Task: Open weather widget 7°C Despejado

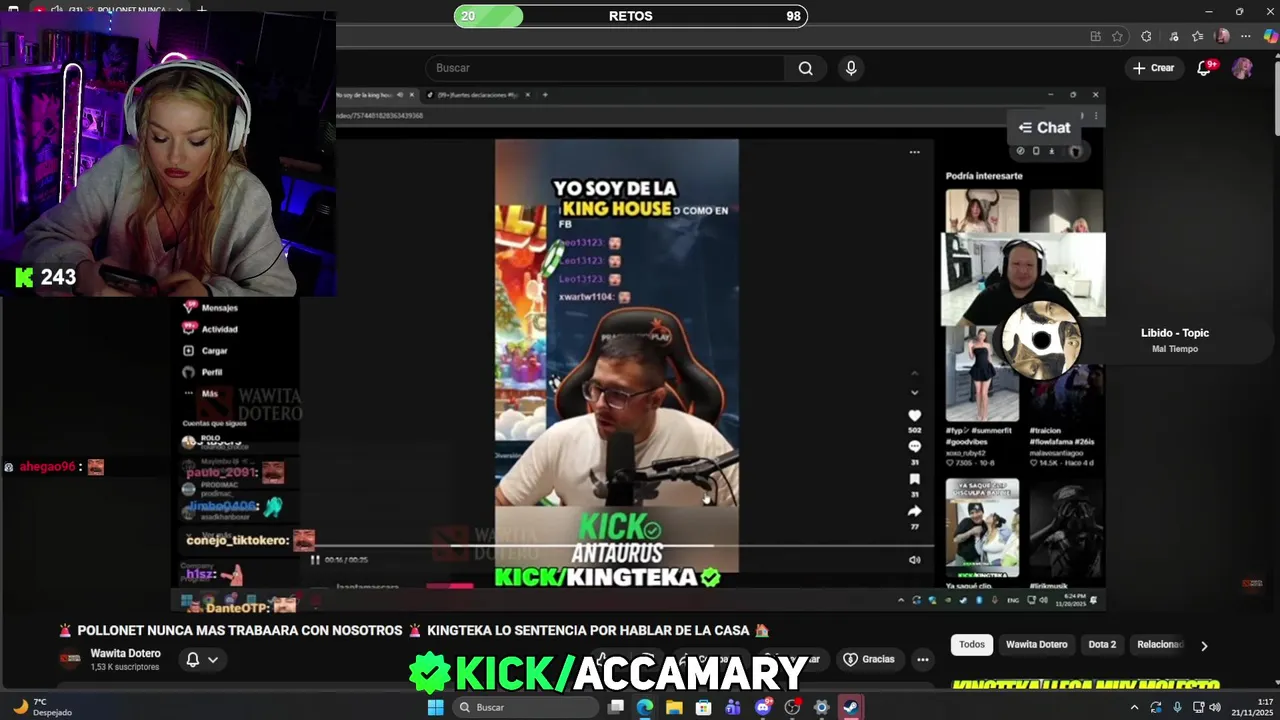Action: 42,707
